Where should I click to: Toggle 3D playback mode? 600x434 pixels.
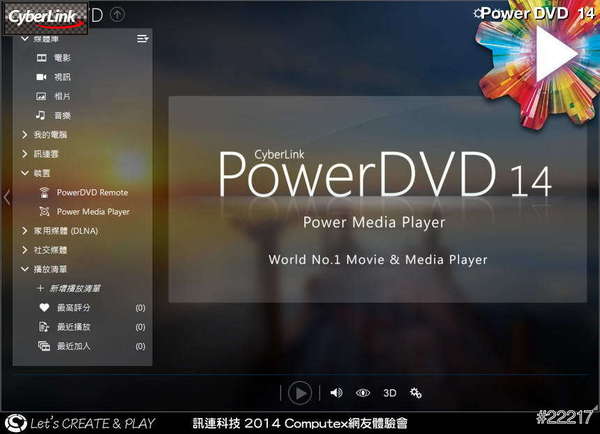point(390,393)
